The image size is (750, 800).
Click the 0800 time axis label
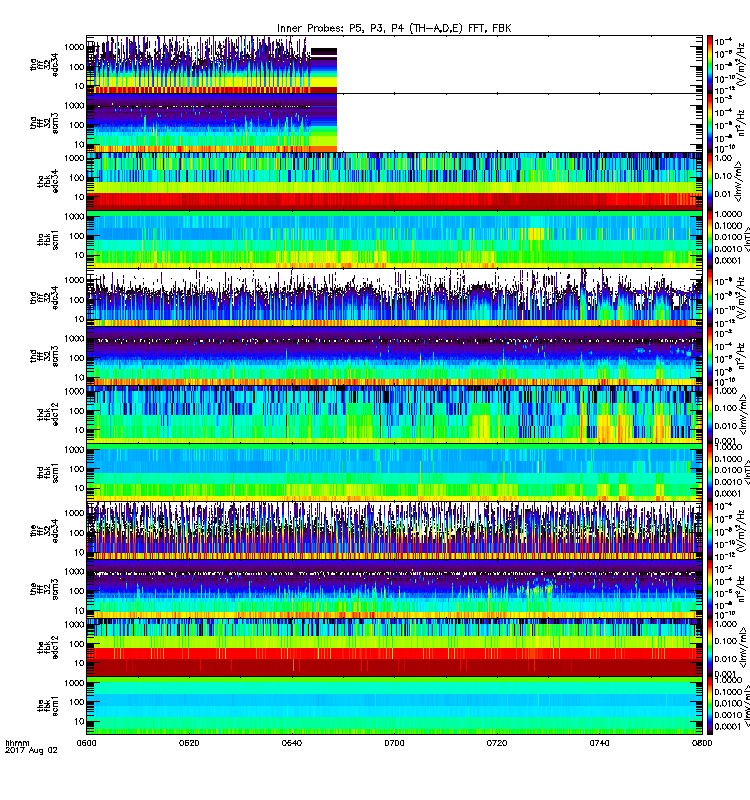[x=702, y=743]
